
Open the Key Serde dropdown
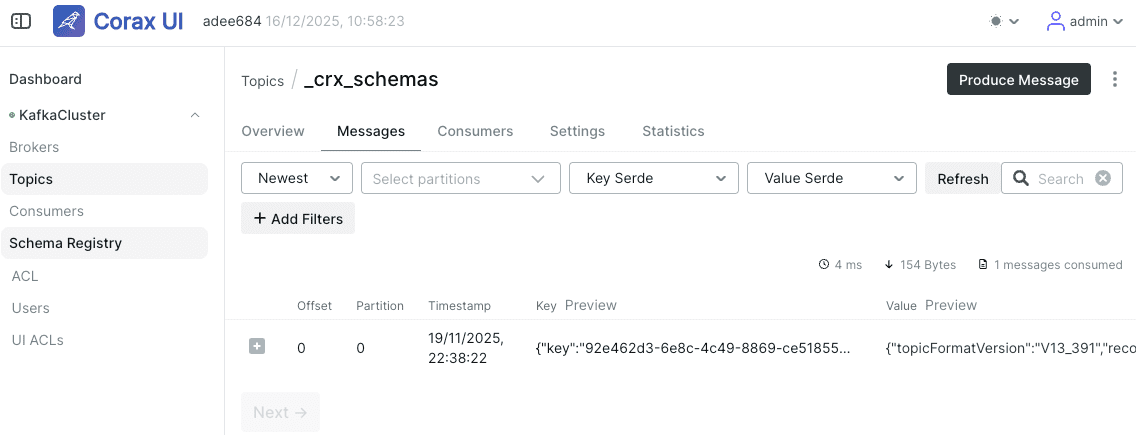click(653, 178)
